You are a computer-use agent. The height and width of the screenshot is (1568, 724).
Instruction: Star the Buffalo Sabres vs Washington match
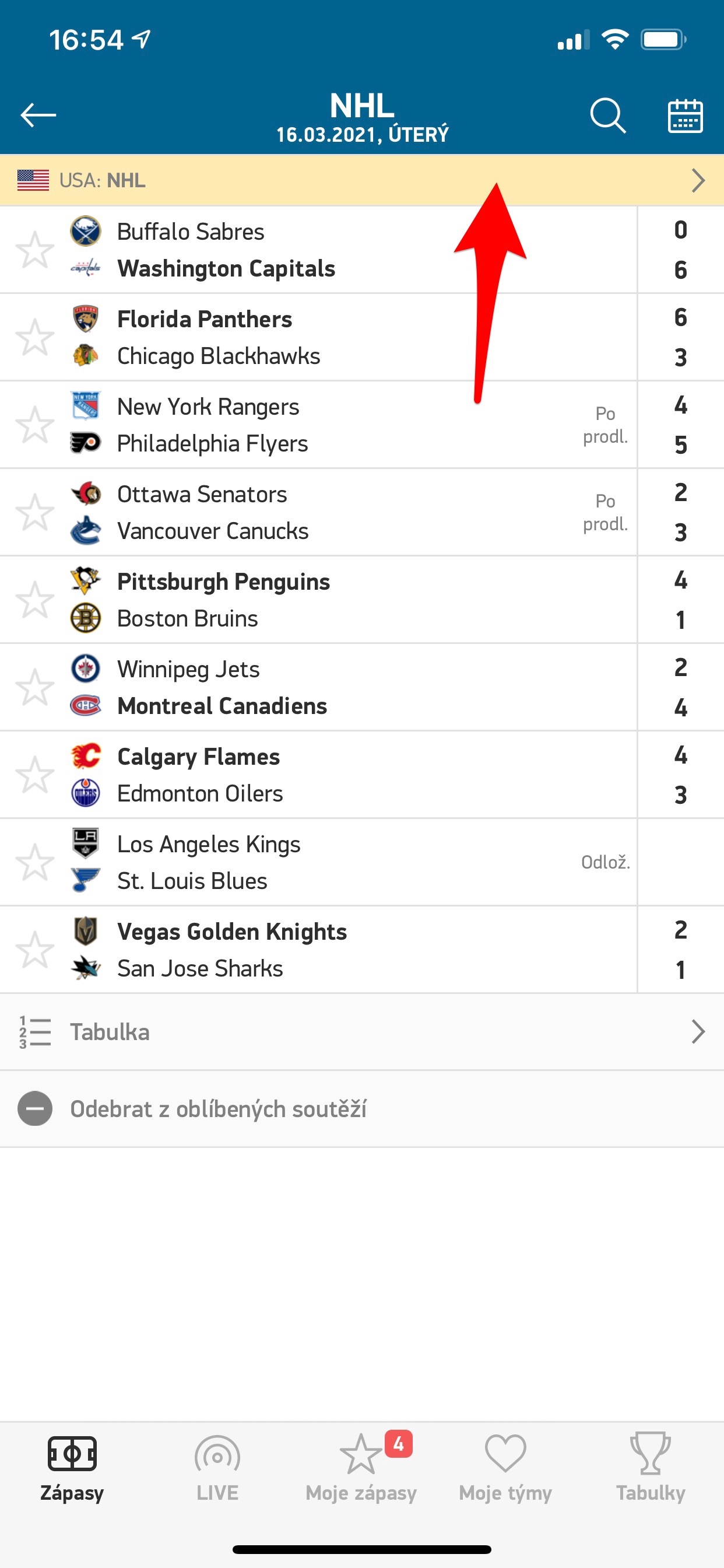(34, 250)
